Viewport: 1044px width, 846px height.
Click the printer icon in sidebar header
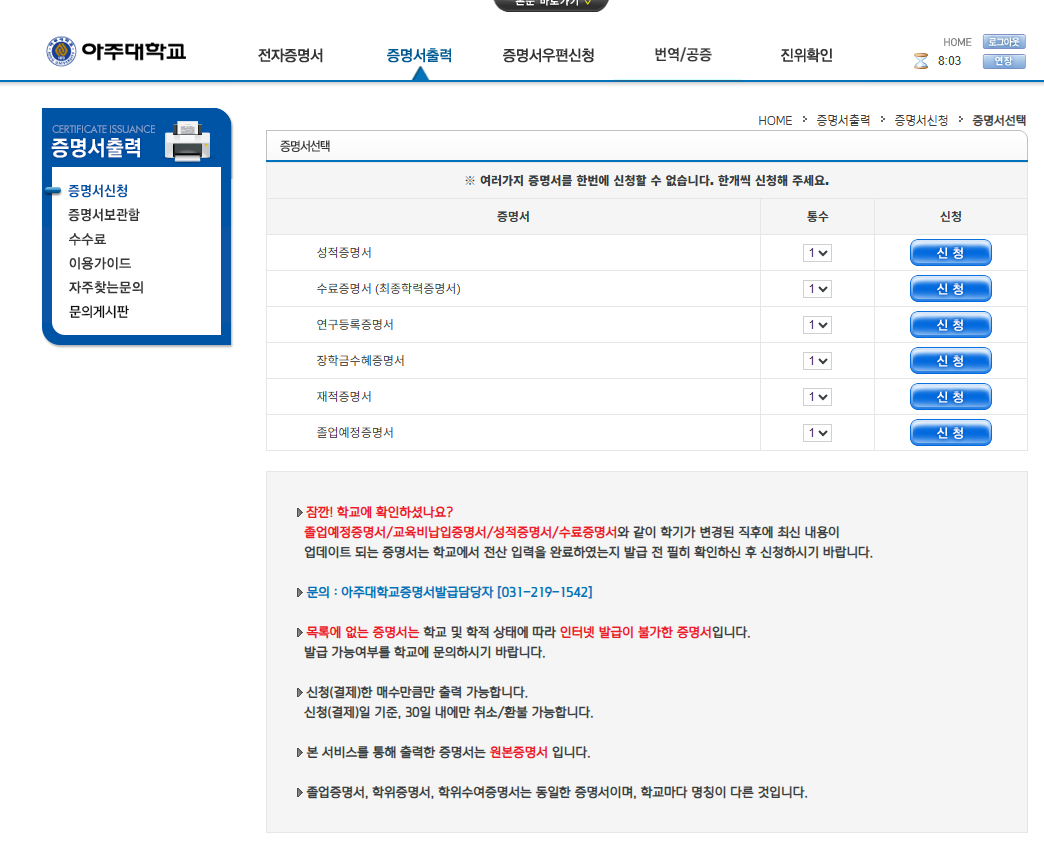coord(187,141)
